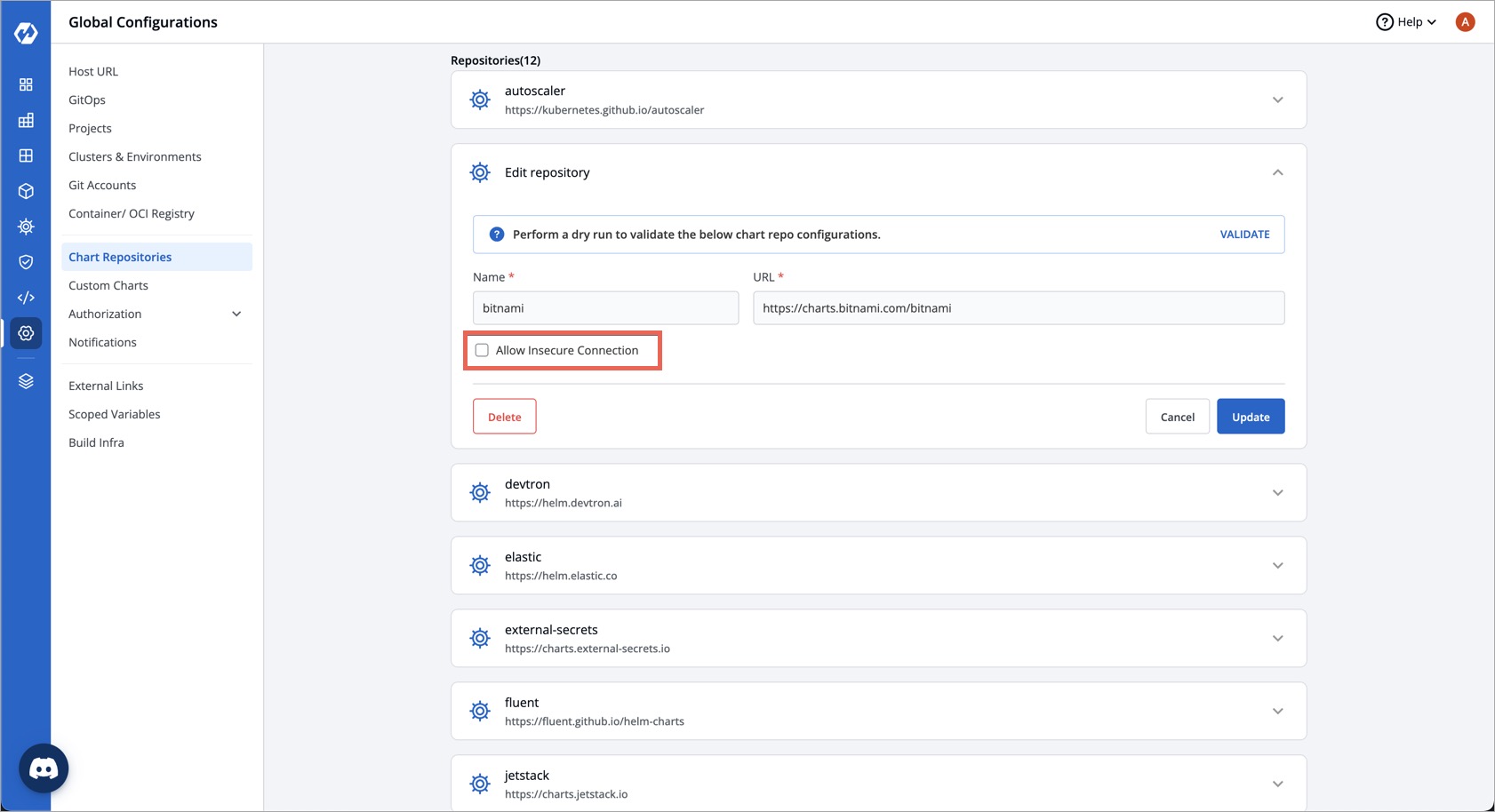Expand the Authorization submenu

(236, 314)
